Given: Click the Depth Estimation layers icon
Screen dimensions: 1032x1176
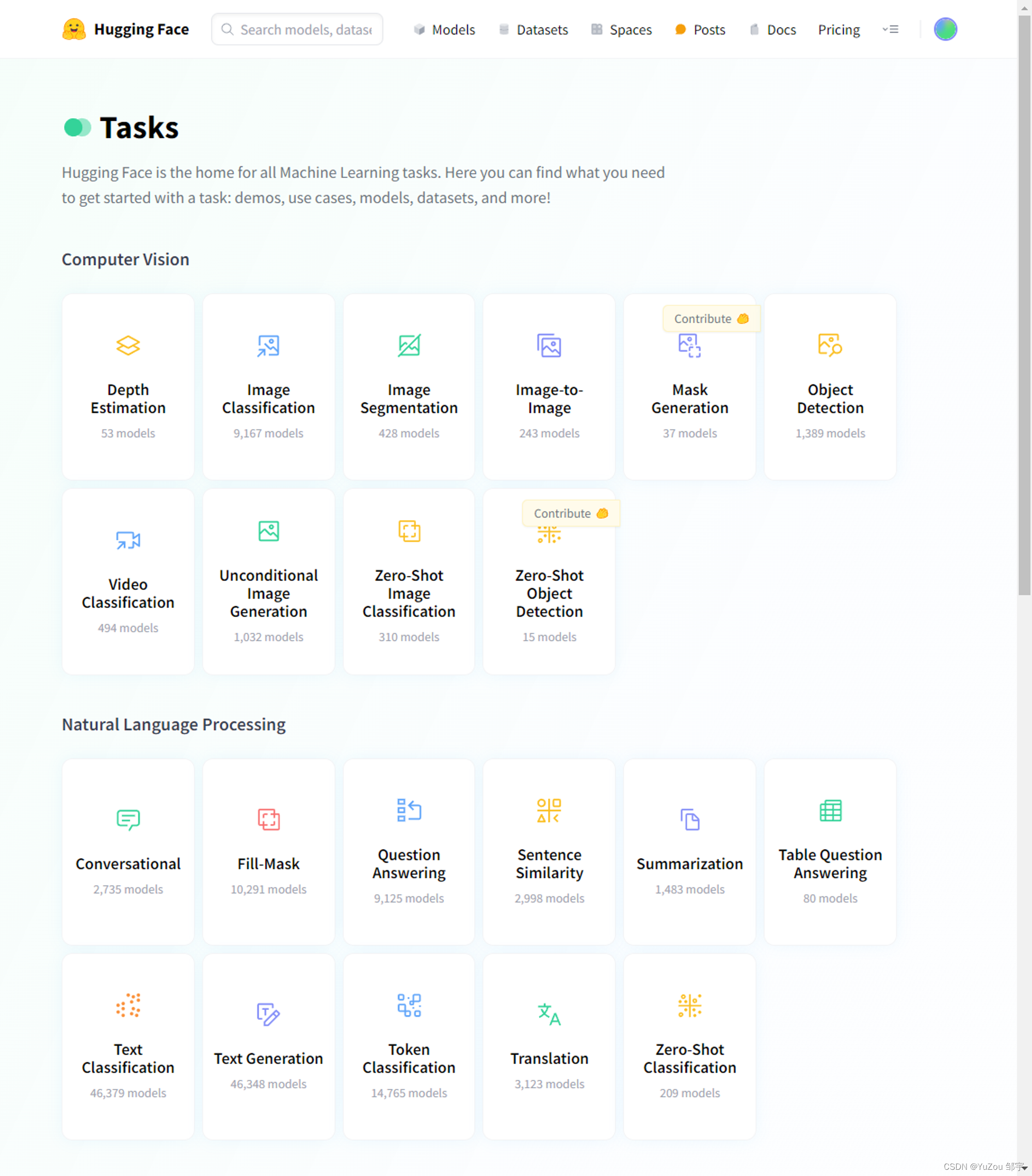Looking at the screenshot, I should (127, 346).
